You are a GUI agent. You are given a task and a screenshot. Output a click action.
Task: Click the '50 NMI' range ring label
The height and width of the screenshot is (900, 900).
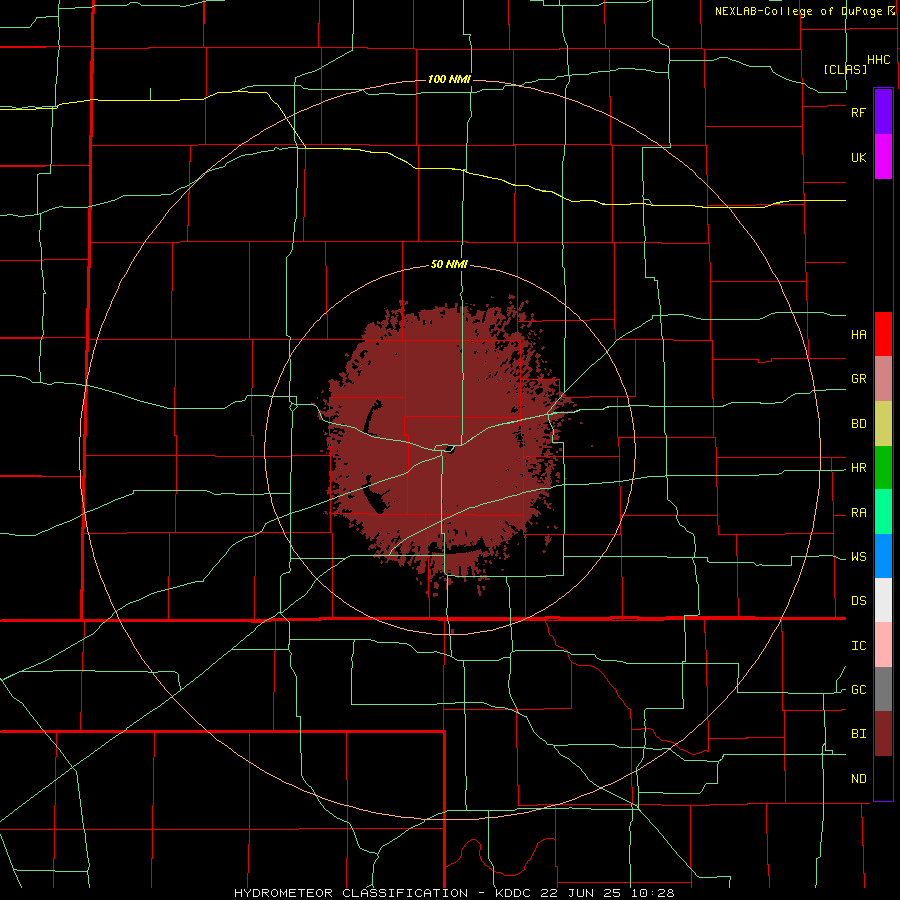(x=449, y=265)
